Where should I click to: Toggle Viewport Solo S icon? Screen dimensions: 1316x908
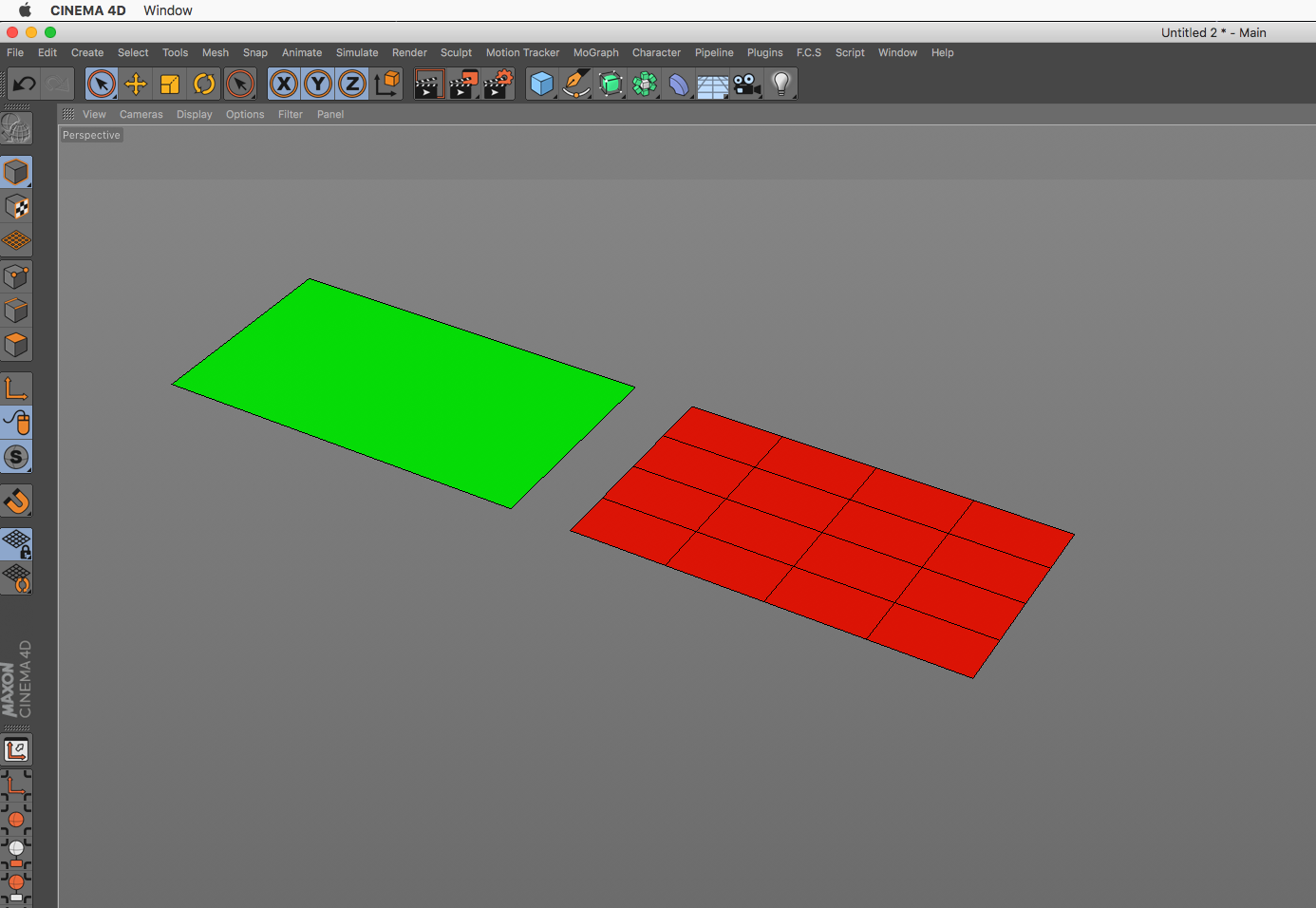point(16,457)
